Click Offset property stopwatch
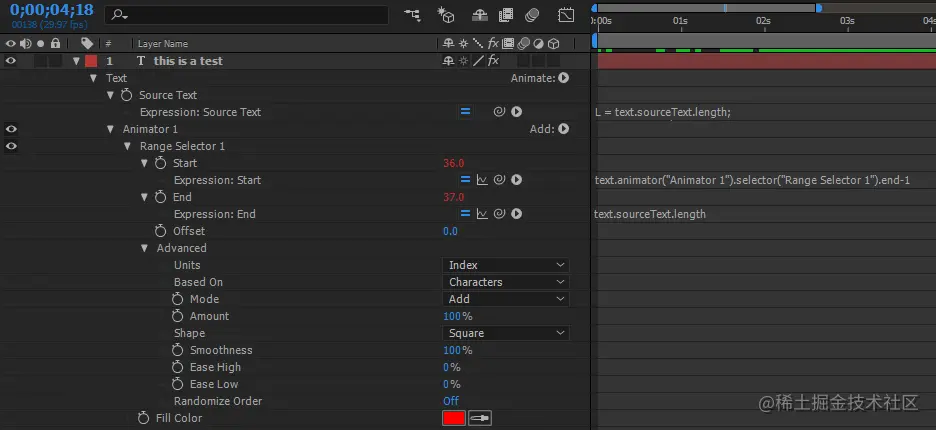 tap(161, 231)
